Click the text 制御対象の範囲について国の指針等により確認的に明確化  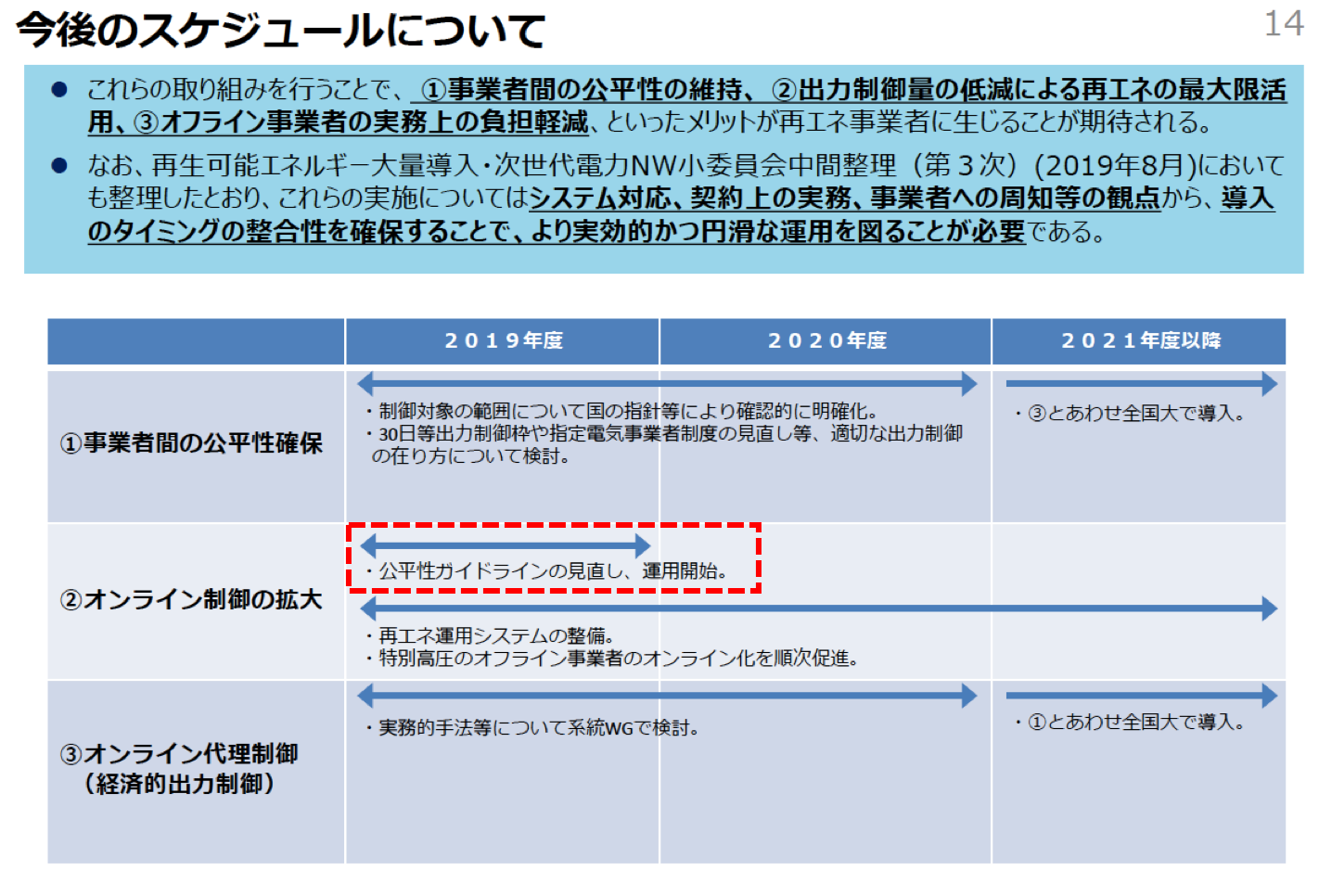621,411
